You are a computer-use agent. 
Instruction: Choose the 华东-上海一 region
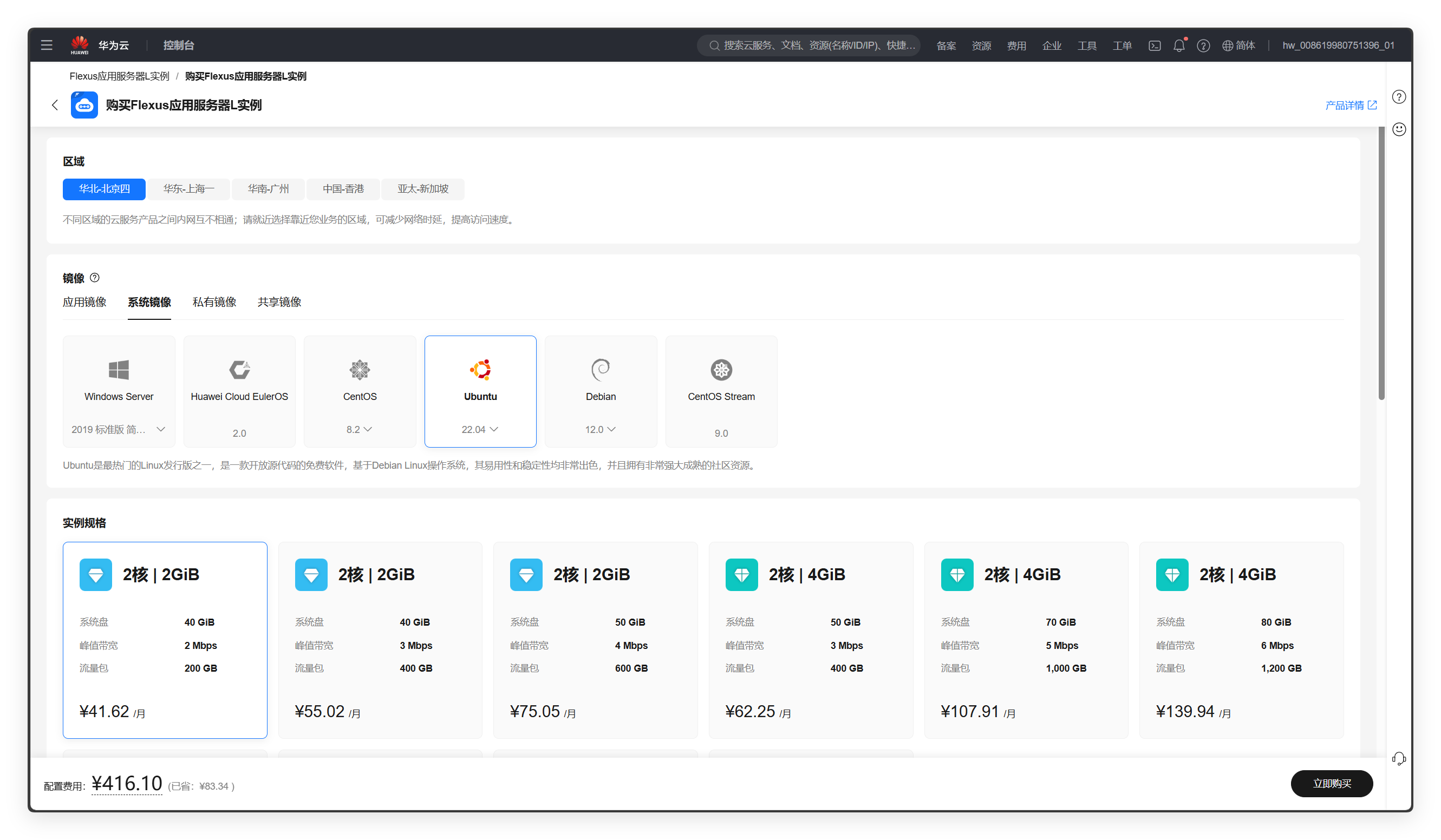(188, 189)
